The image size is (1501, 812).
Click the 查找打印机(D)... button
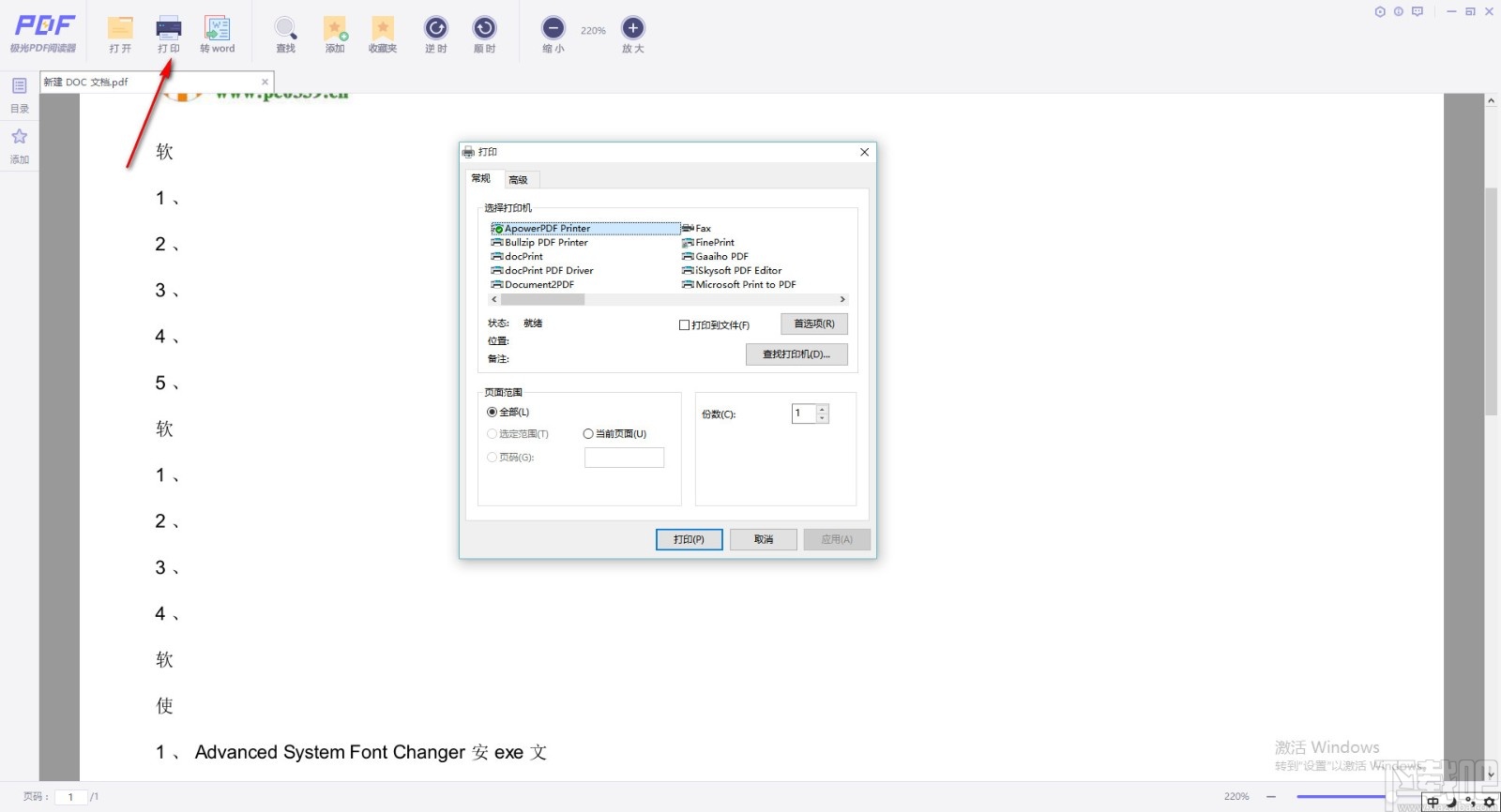796,354
